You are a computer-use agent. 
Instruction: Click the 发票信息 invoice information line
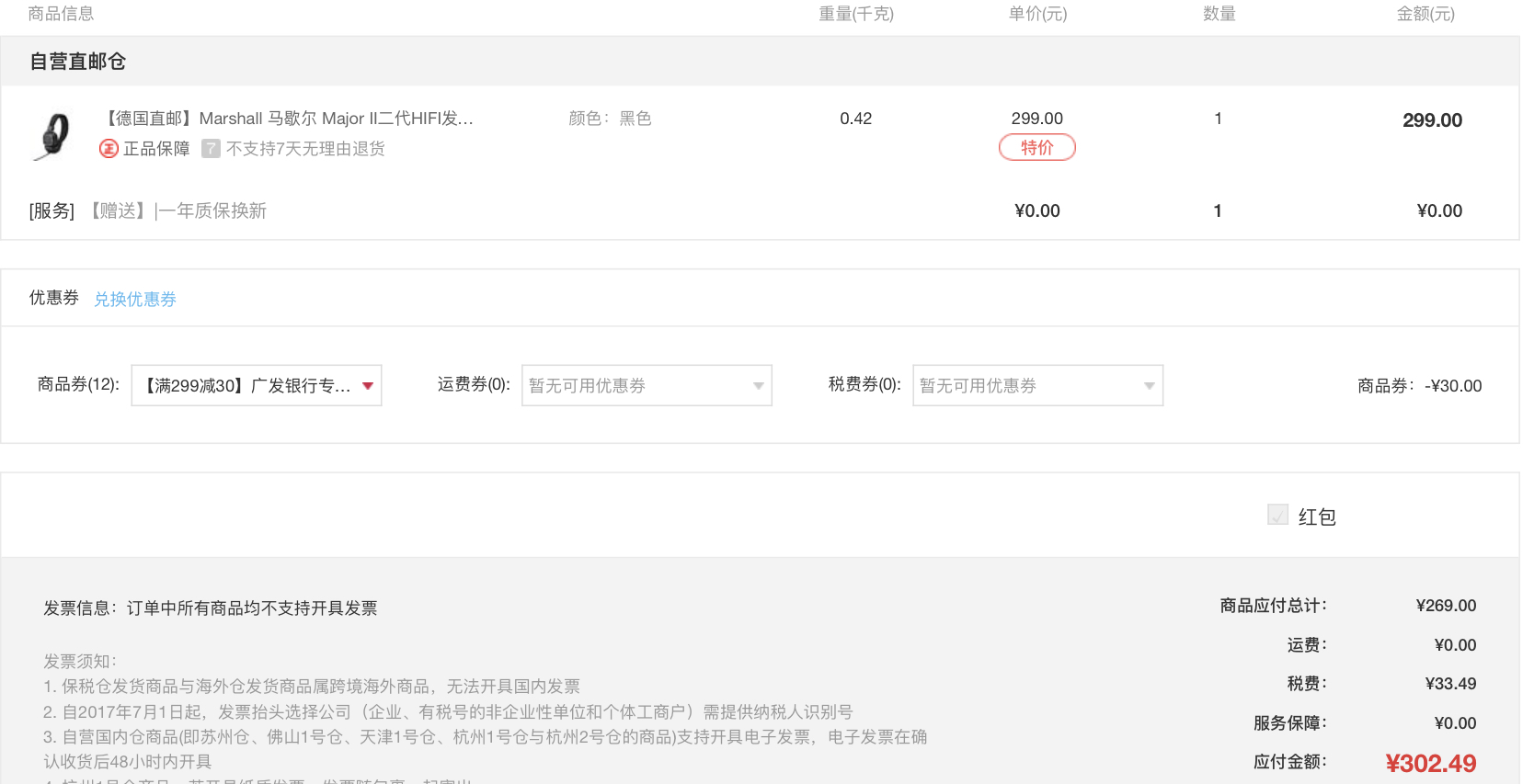point(211,608)
